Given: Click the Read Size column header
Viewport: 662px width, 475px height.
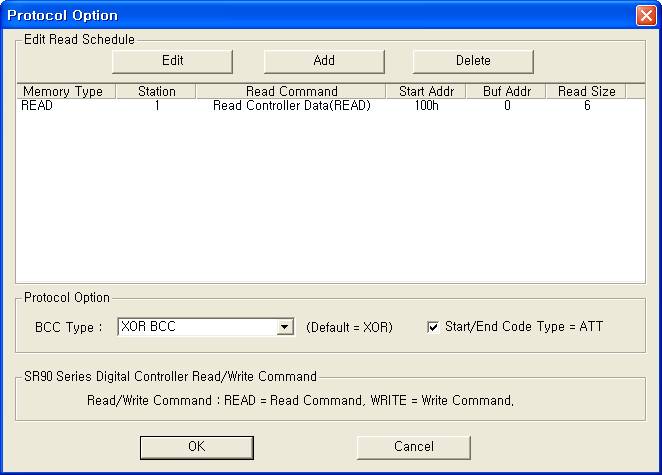Looking at the screenshot, I should (x=586, y=91).
